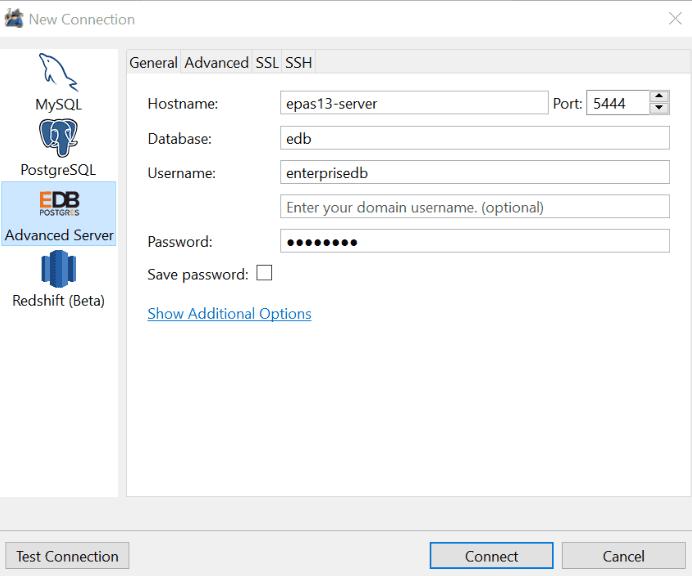The image size is (692, 576).
Task: Open the SSH tab
Action: 298,62
